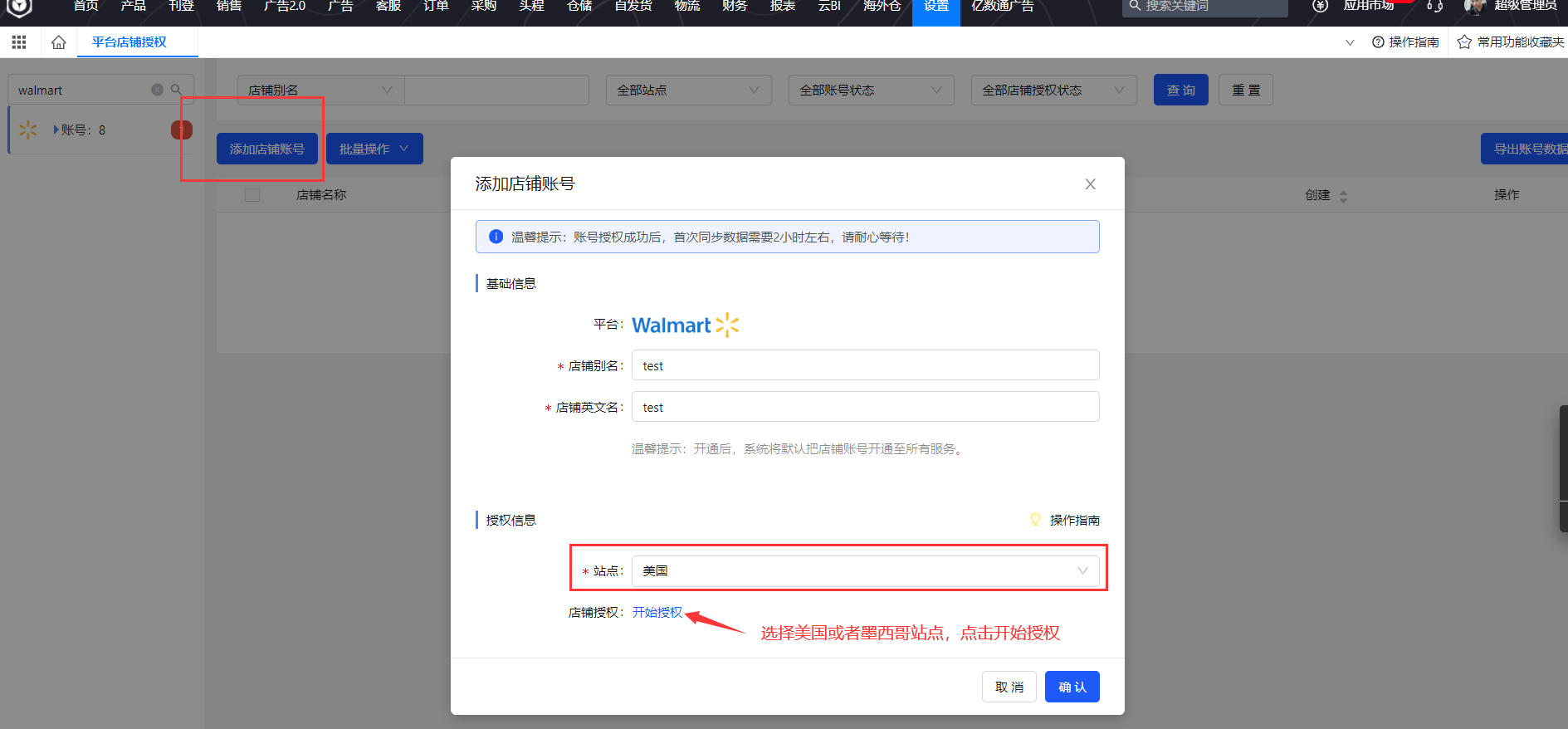Screen dimensions: 1568x729
Task: Click the 超级管理员 username
Action: (x=1526, y=6)
